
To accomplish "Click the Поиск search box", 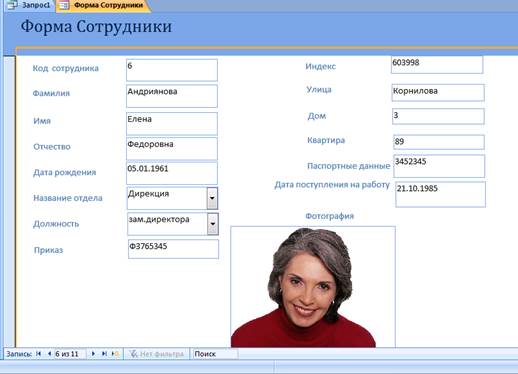I will coord(216,354).
